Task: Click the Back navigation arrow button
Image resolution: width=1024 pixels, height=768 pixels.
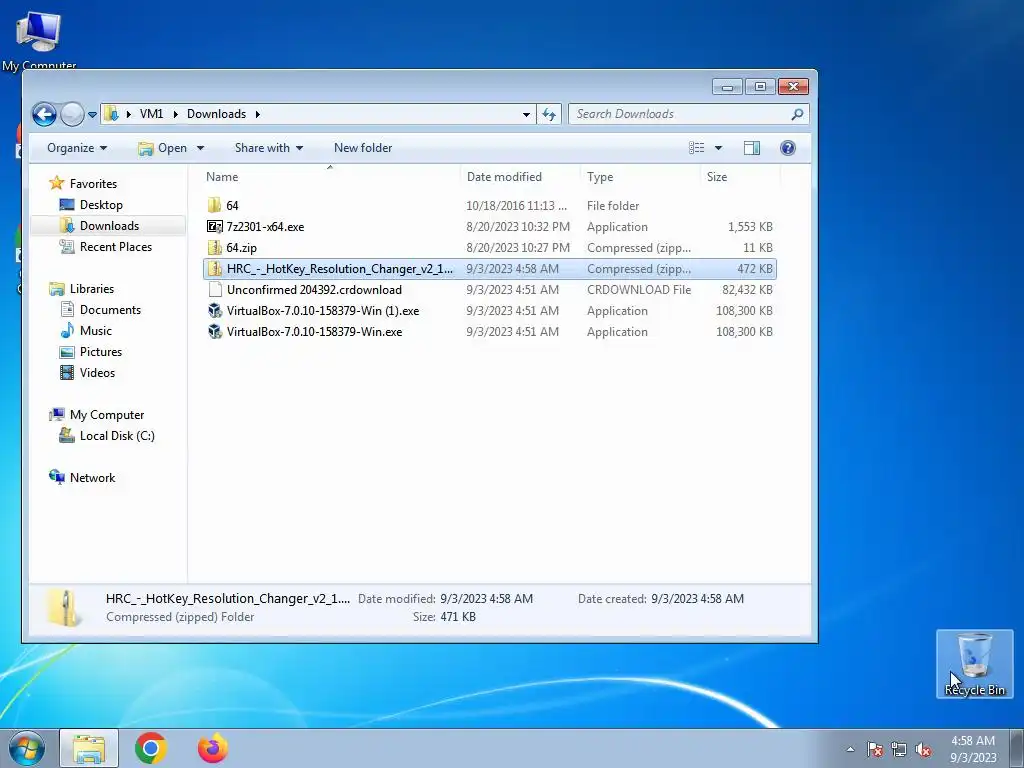Action: 44,115
